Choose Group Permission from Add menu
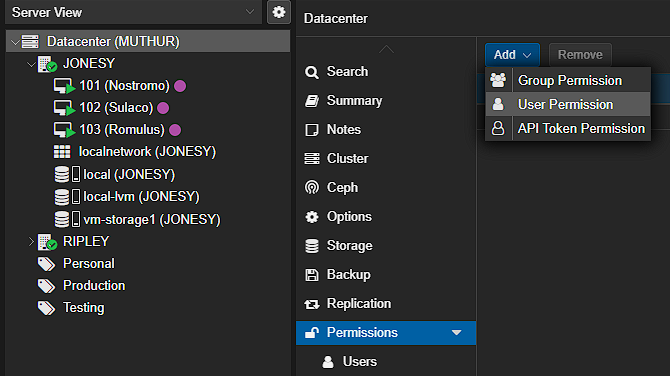The image size is (670, 376). (x=568, y=80)
